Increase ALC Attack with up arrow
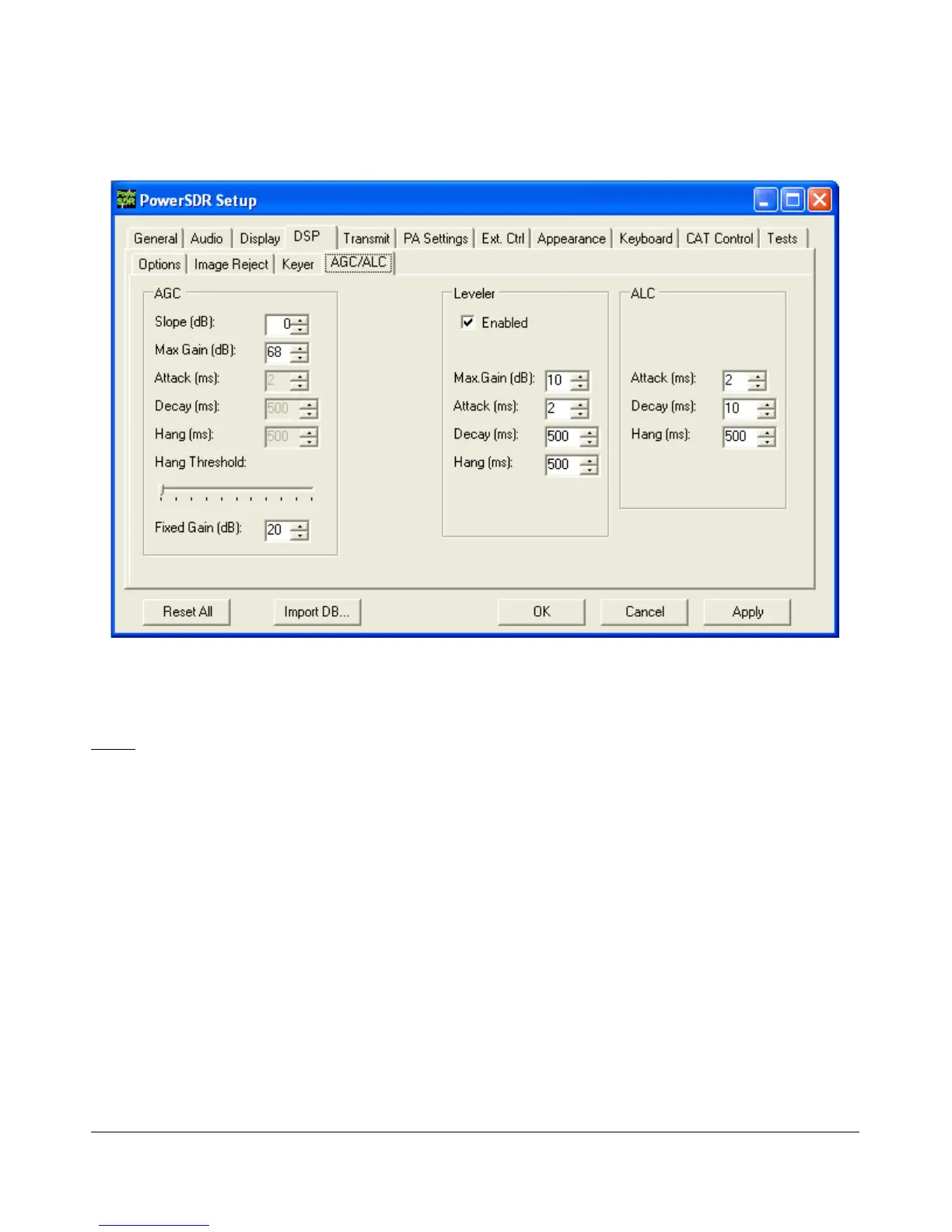This screenshot has height=1232, width=952. tap(758, 376)
